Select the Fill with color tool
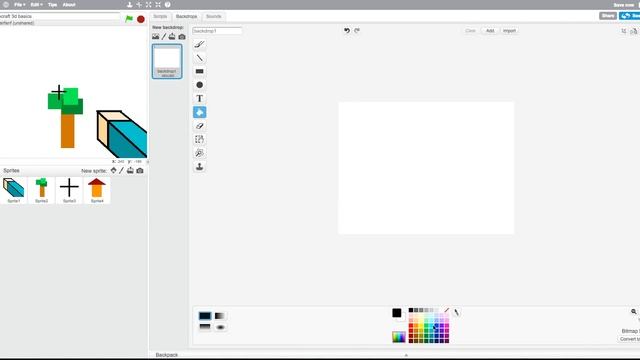The height and width of the screenshot is (360, 640). click(199, 112)
